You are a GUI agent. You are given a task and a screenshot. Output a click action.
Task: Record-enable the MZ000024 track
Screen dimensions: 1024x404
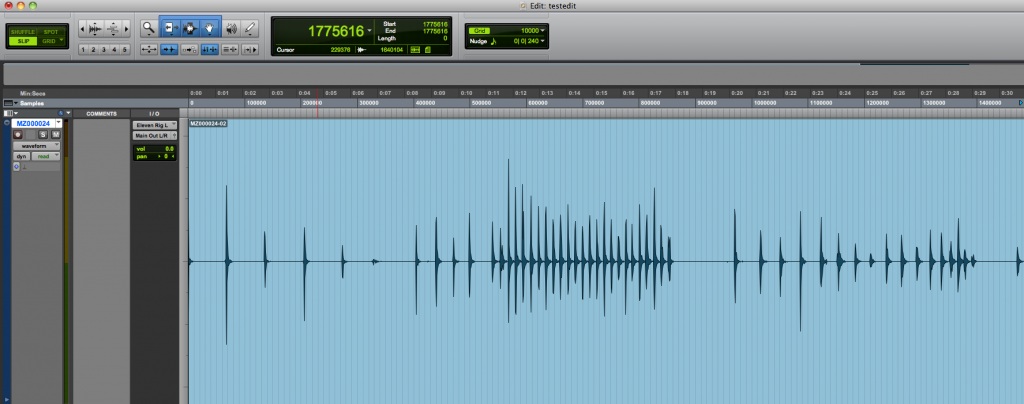(18, 134)
